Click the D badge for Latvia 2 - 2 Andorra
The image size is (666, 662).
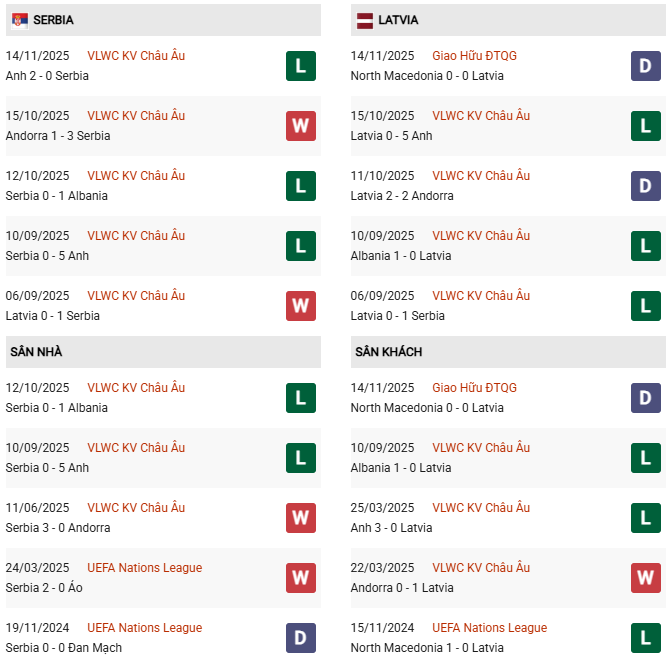646,186
